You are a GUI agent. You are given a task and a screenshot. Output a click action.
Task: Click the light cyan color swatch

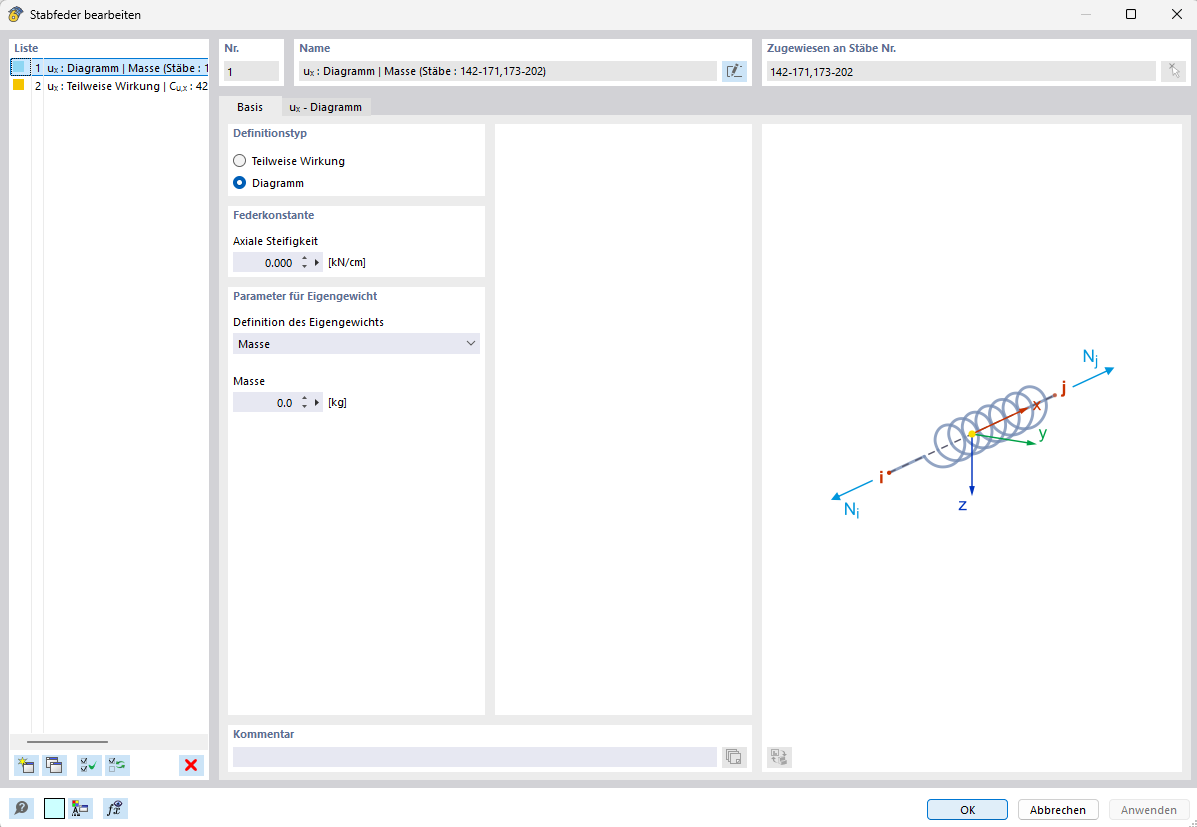click(54, 809)
